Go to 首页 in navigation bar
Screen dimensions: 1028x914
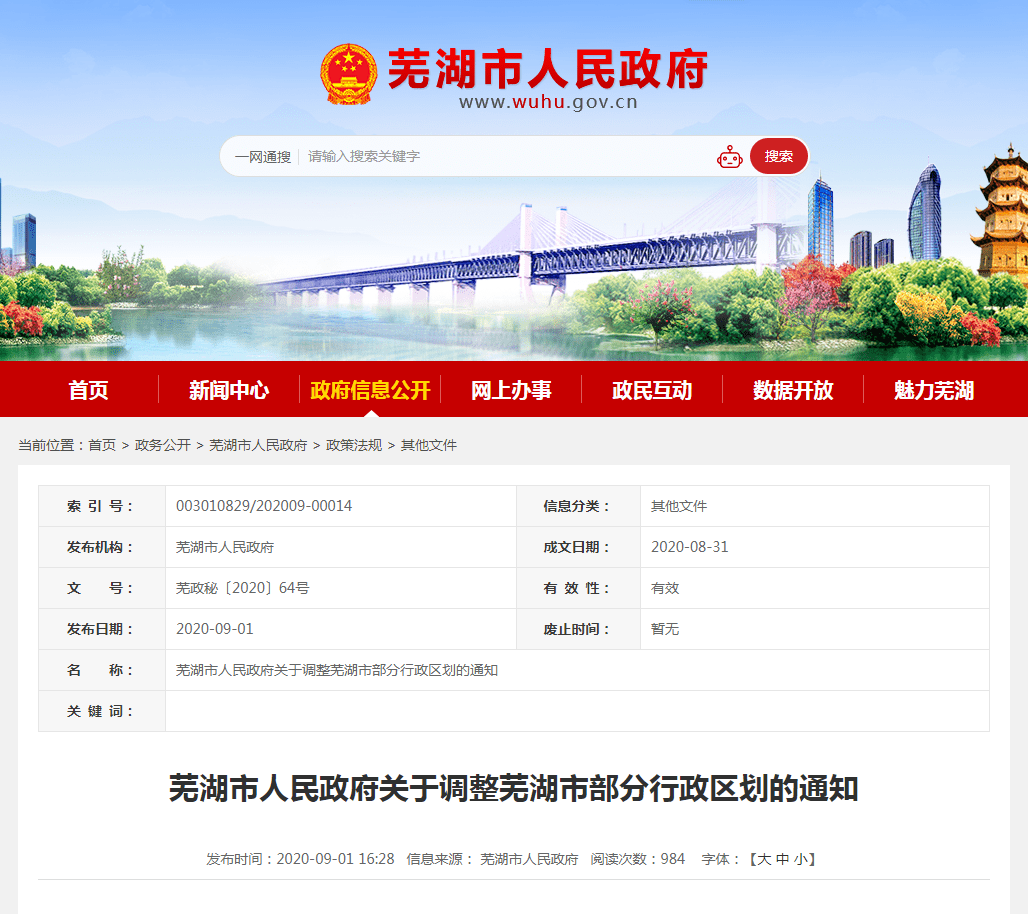pos(89,390)
